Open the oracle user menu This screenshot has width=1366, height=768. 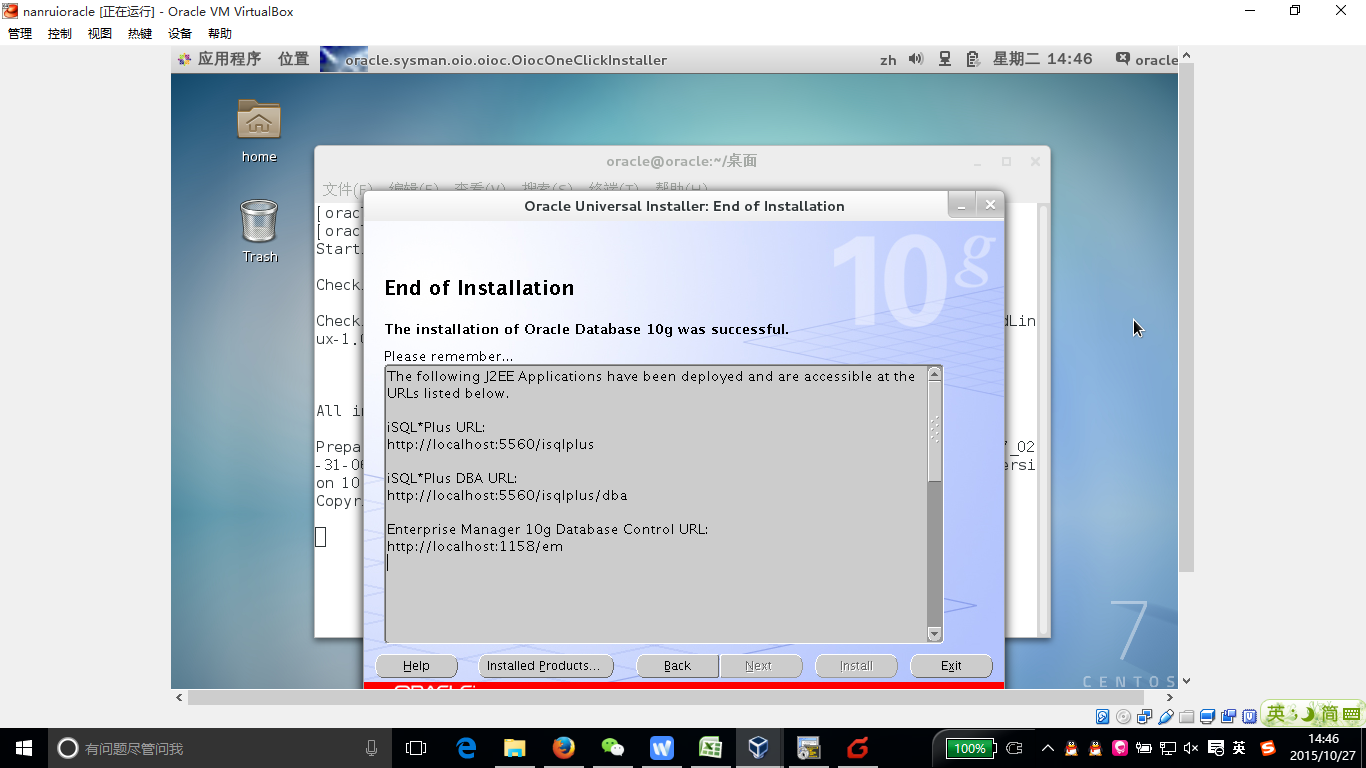pyautogui.click(x=1147, y=59)
